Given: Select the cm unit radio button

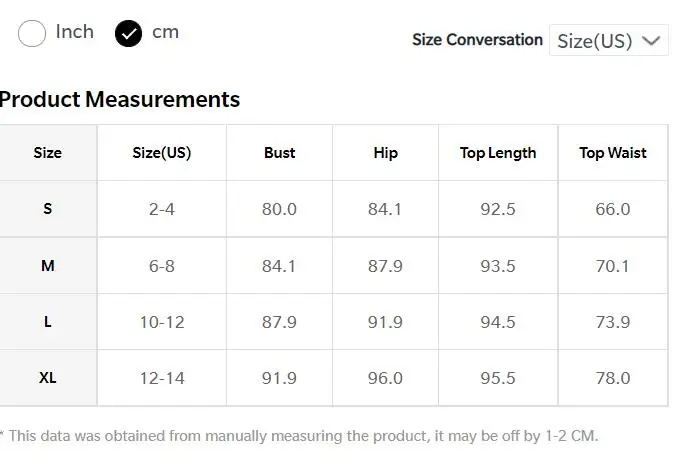Looking at the screenshot, I should (129, 33).
